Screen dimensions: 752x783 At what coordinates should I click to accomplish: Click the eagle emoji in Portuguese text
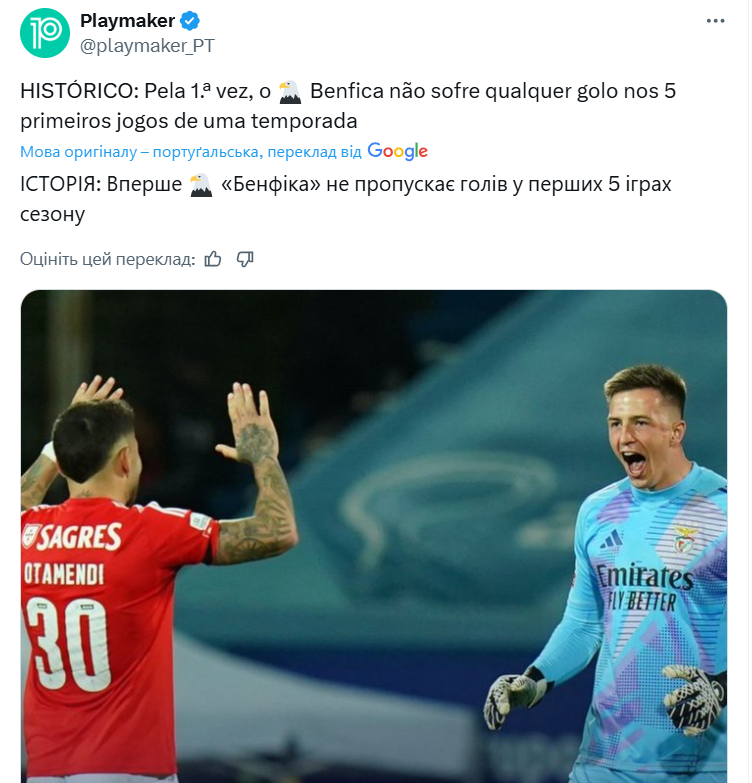click(x=290, y=92)
